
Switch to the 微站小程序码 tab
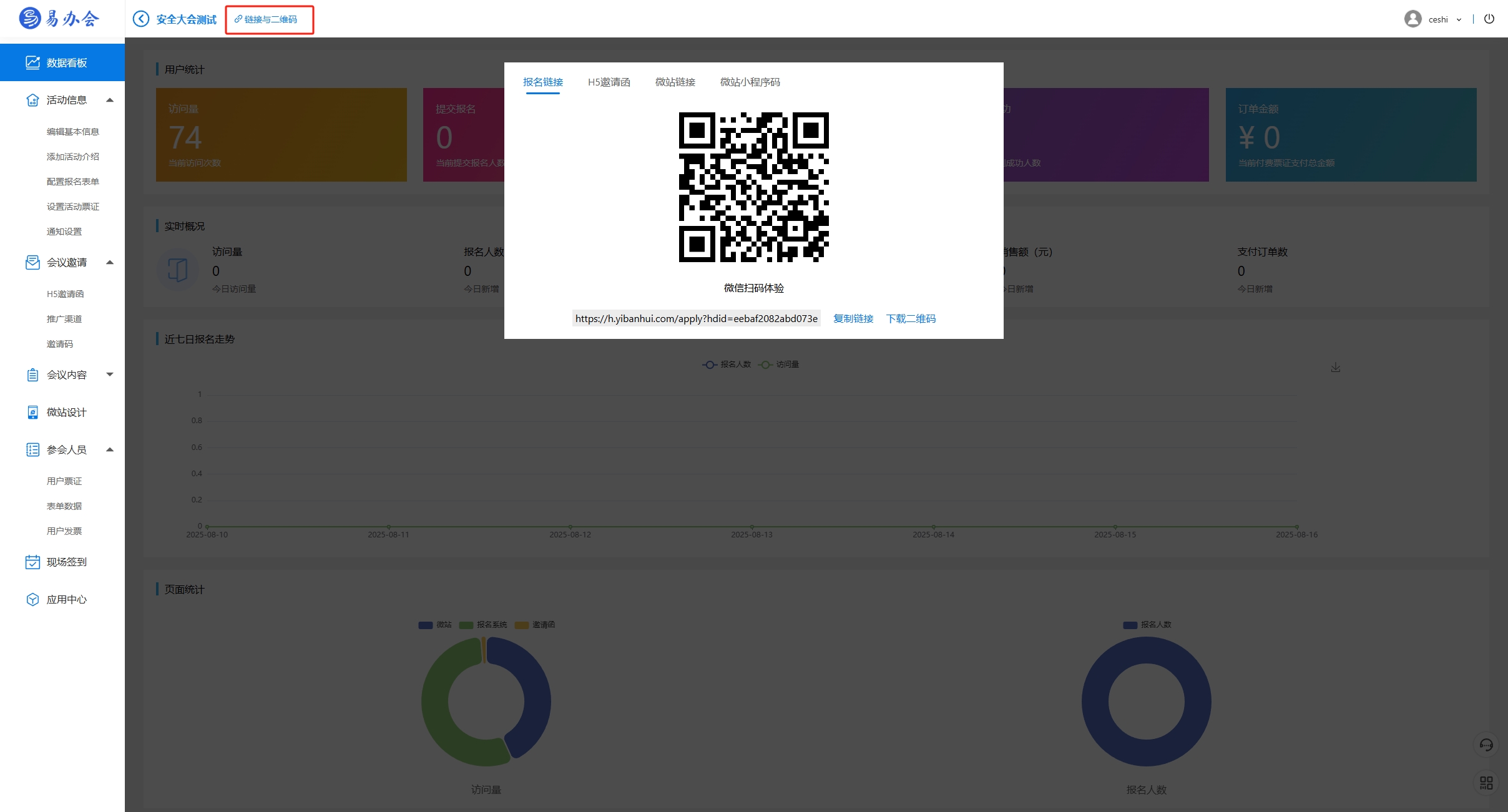(750, 82)
